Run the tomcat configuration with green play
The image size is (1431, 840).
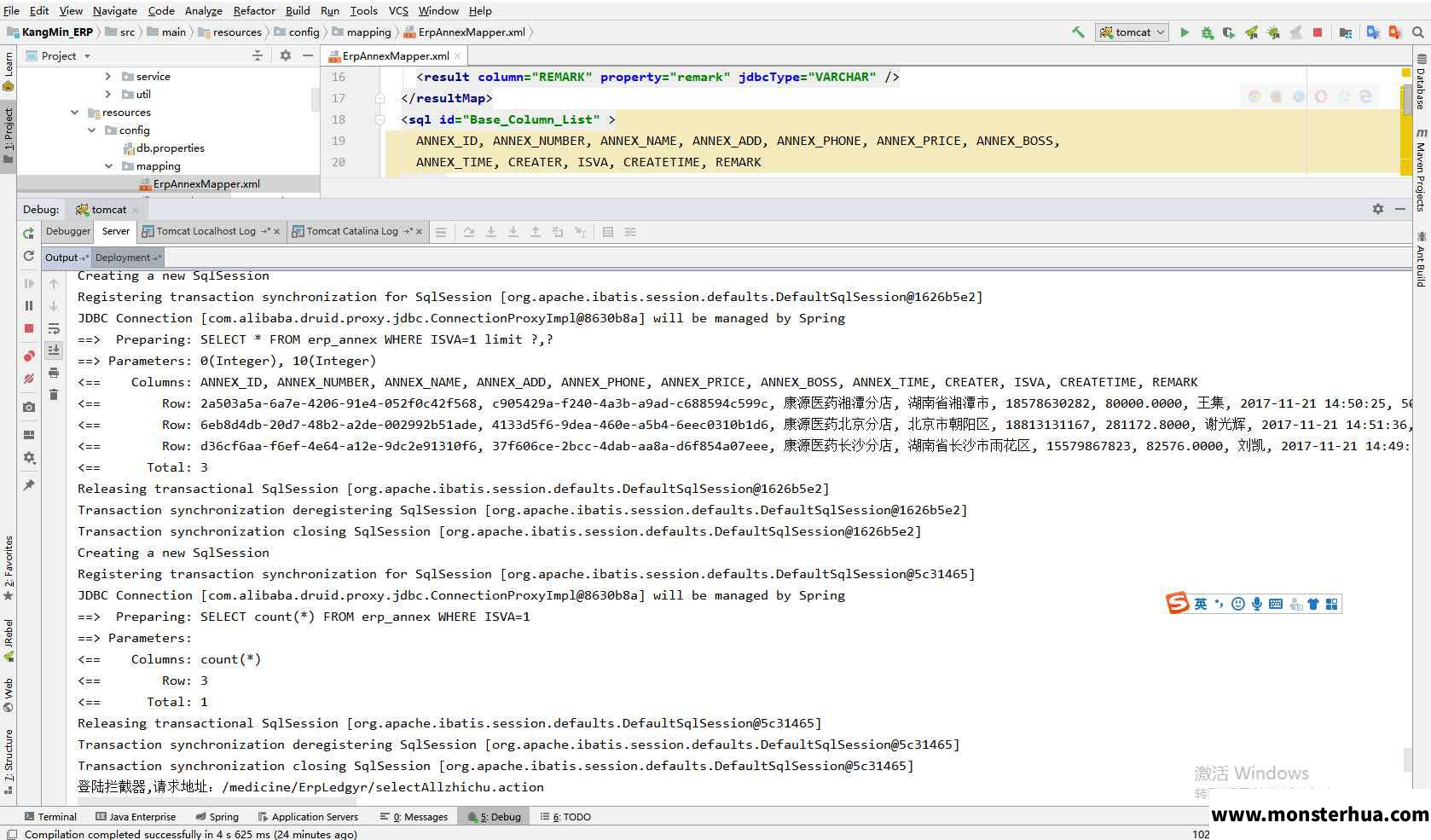point(1185,32)
